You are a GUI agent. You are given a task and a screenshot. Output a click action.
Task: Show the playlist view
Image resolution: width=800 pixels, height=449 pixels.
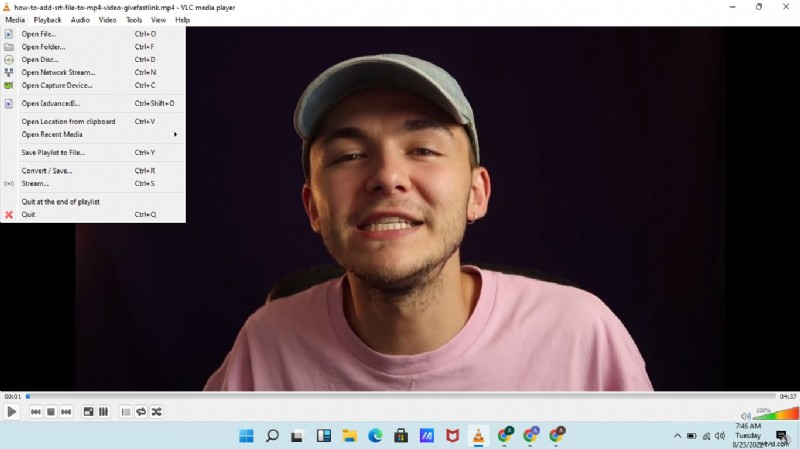point(125,411)
